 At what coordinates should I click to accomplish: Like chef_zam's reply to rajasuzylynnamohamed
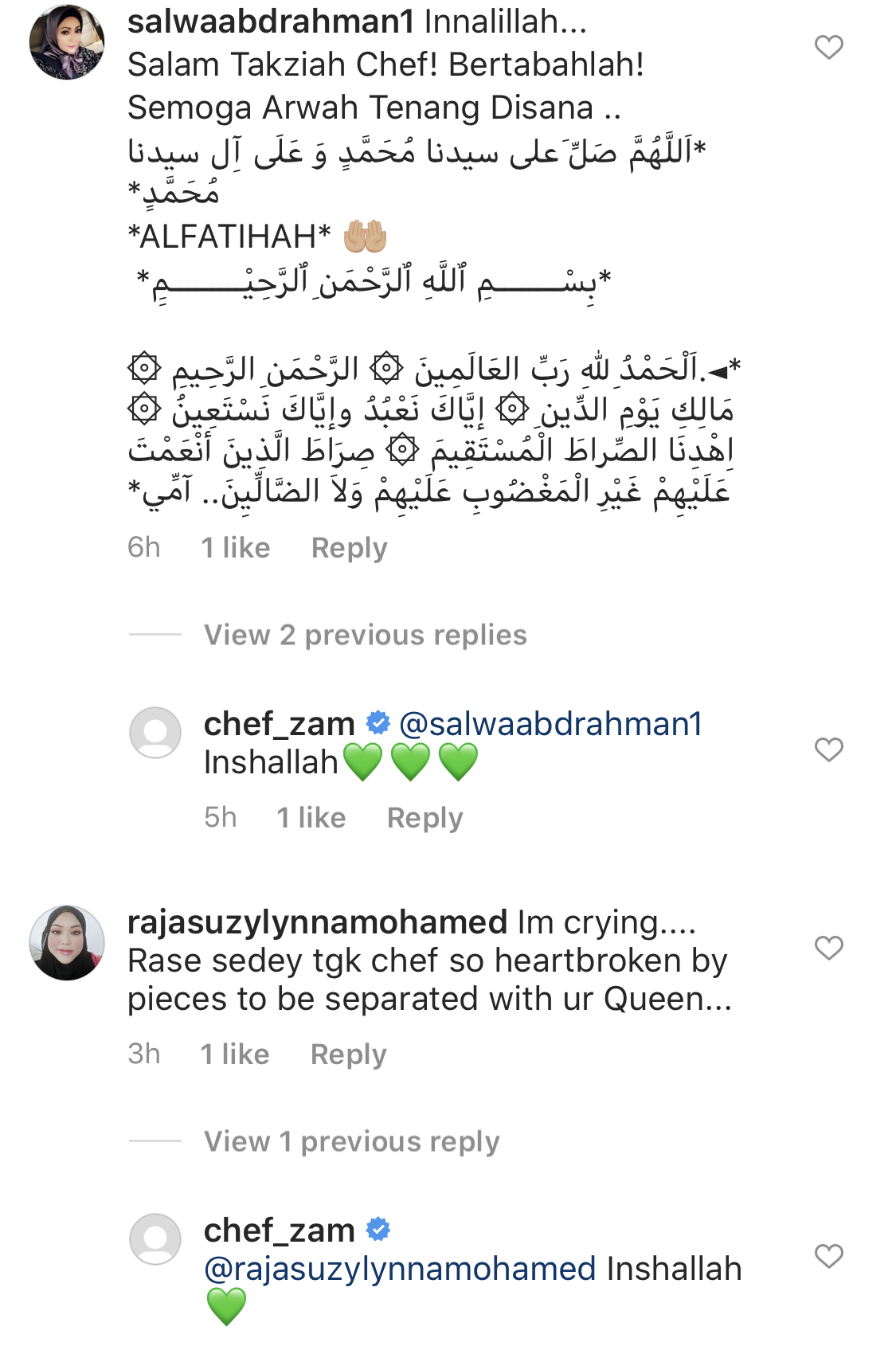pos(828,1256)
